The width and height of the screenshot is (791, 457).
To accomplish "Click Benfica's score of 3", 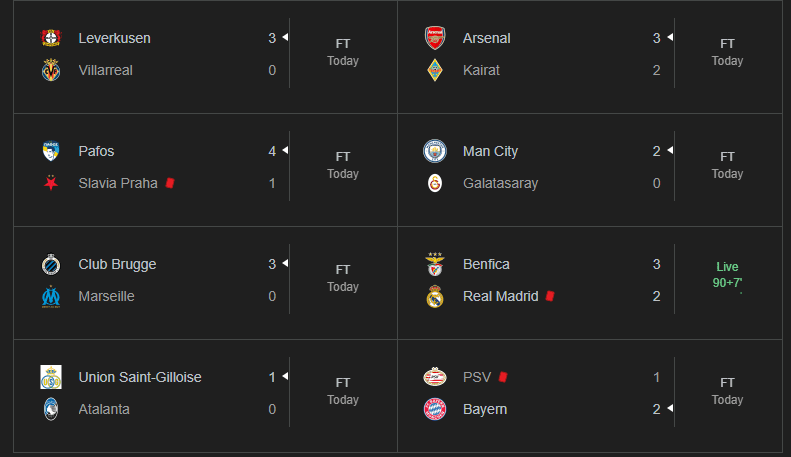I will (x=657, y=264).
